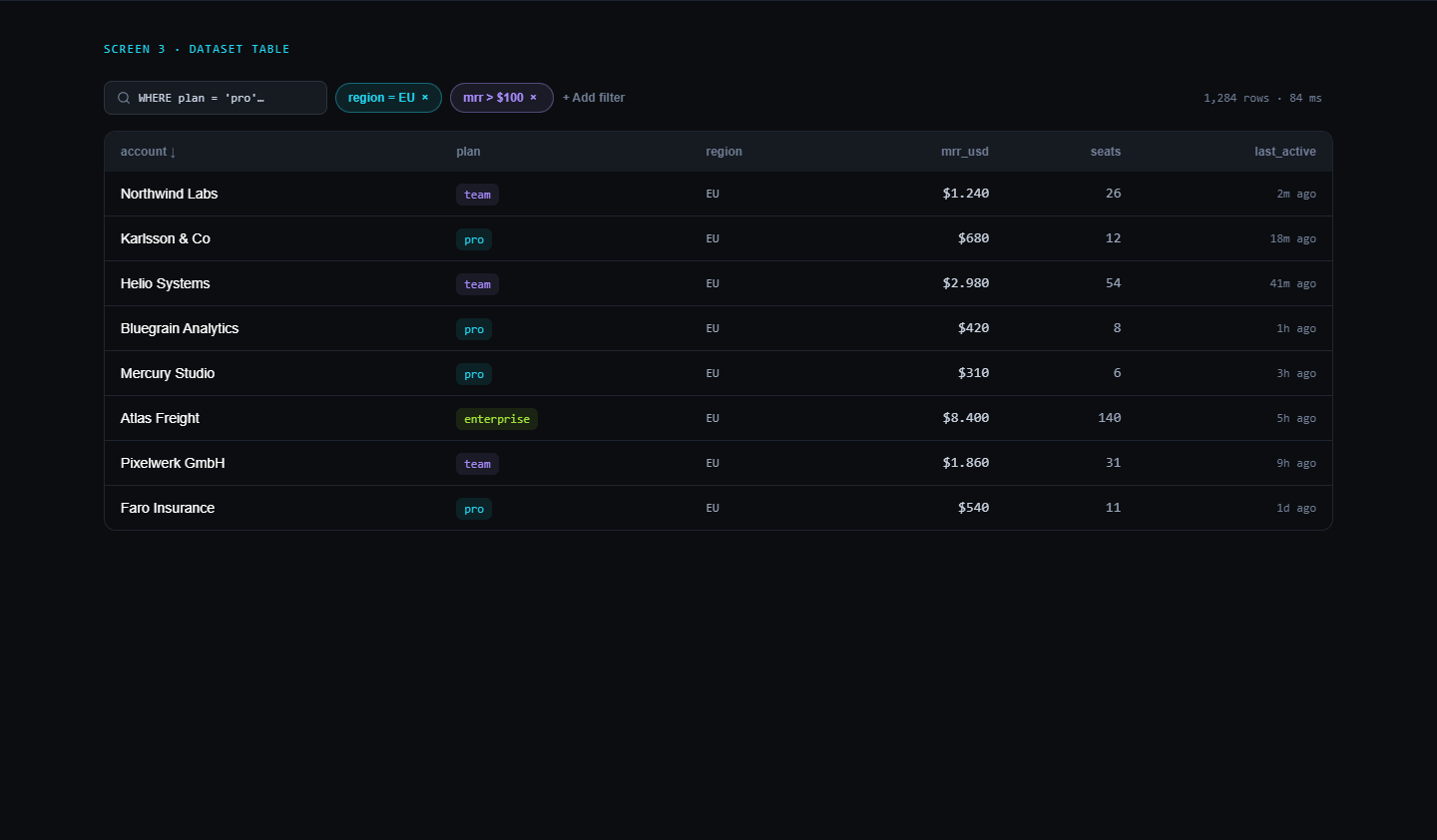Image resolution: width=1437 pixels, height=840 pixels.
Task: Click the 2m ago timestamp
Action: 1296,195
